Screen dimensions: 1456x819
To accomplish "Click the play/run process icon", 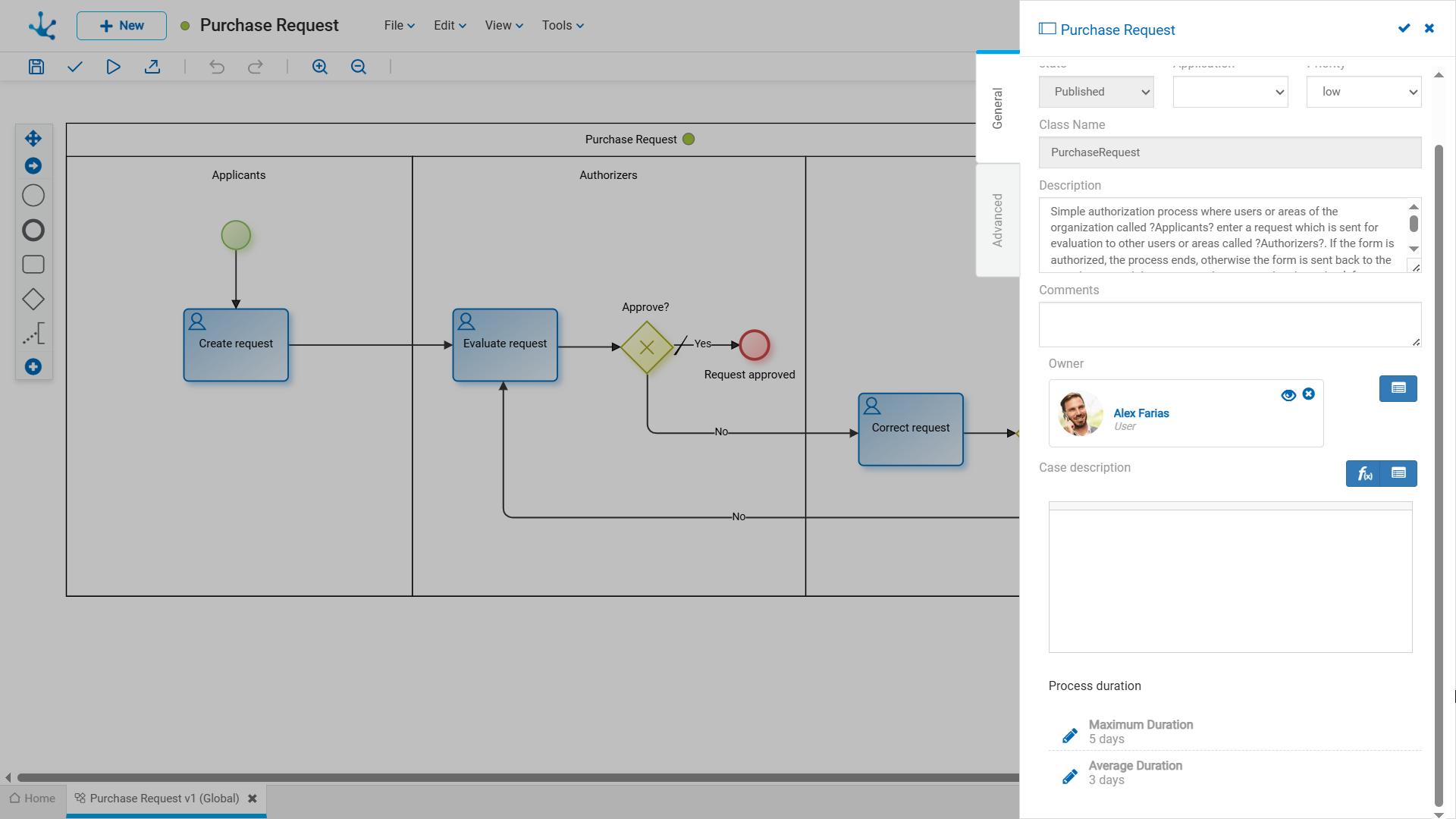I will [113, 67].
